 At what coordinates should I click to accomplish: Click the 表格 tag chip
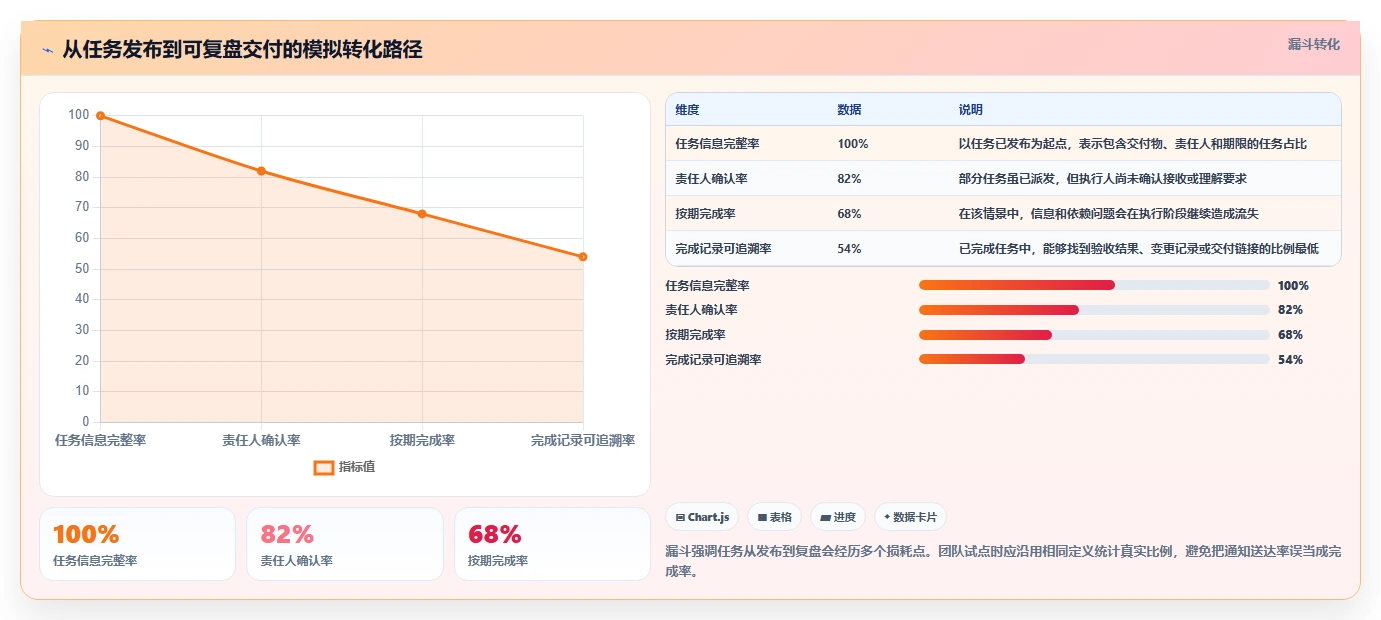pos(774,517)
